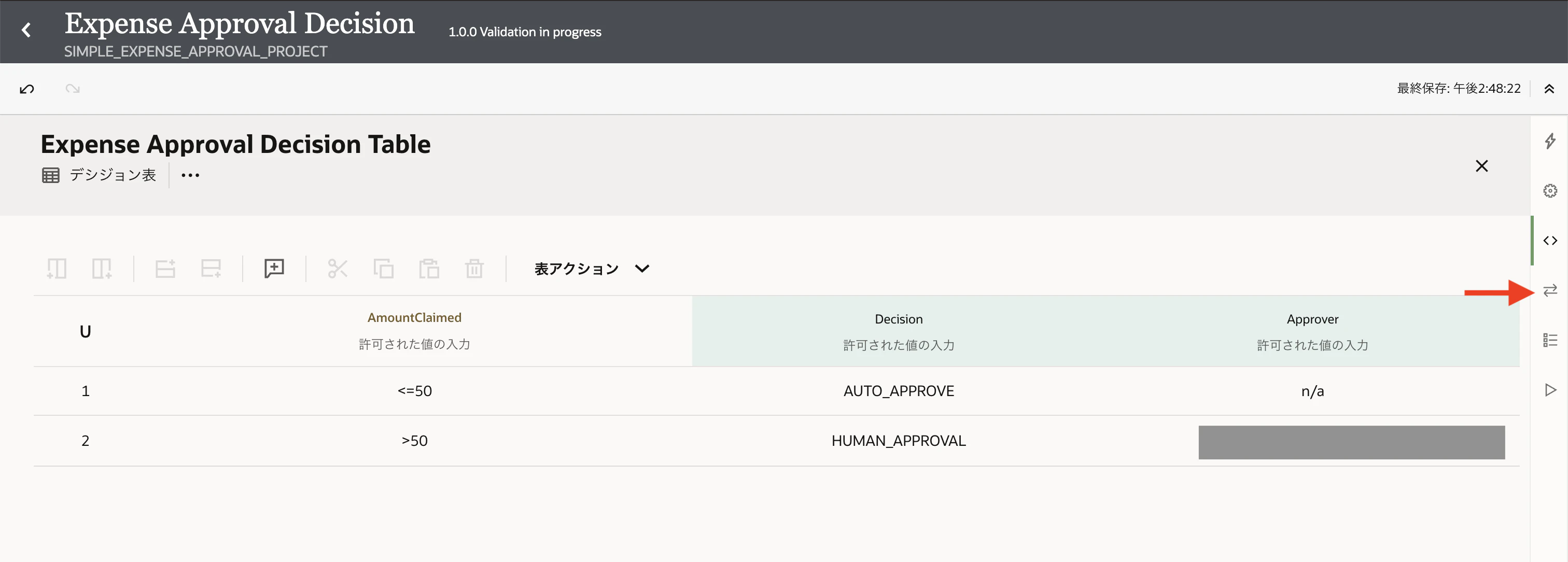
Task: Insert row below icon
Action: pyautogui.click(x=211, y=269)
